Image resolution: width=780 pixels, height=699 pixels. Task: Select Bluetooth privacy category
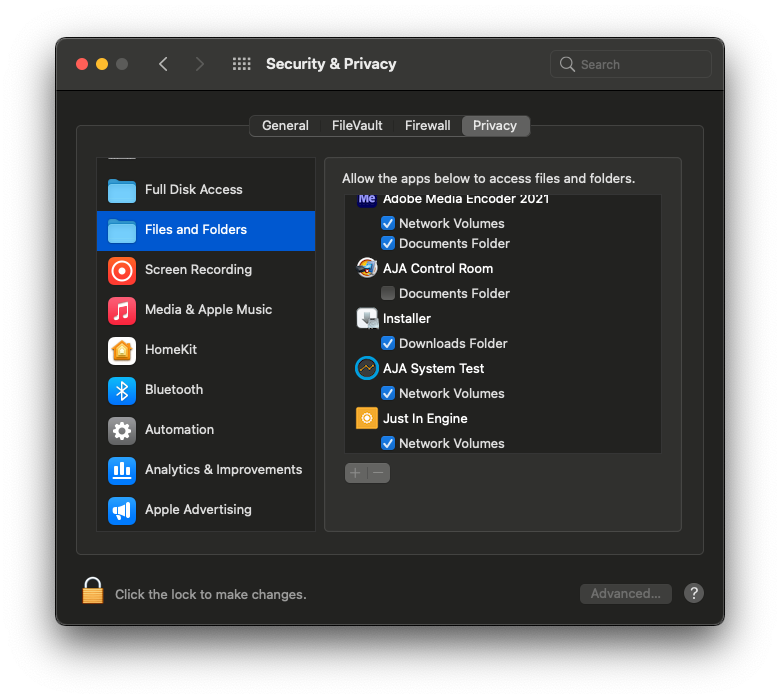coord(206,390)
